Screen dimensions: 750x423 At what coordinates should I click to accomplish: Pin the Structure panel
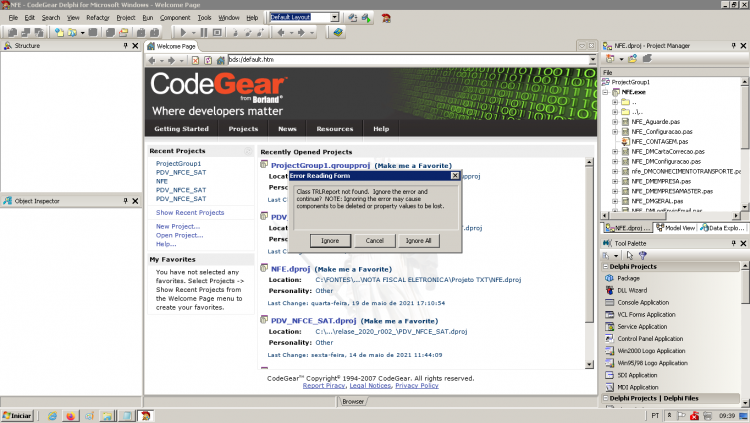point(125,46)
